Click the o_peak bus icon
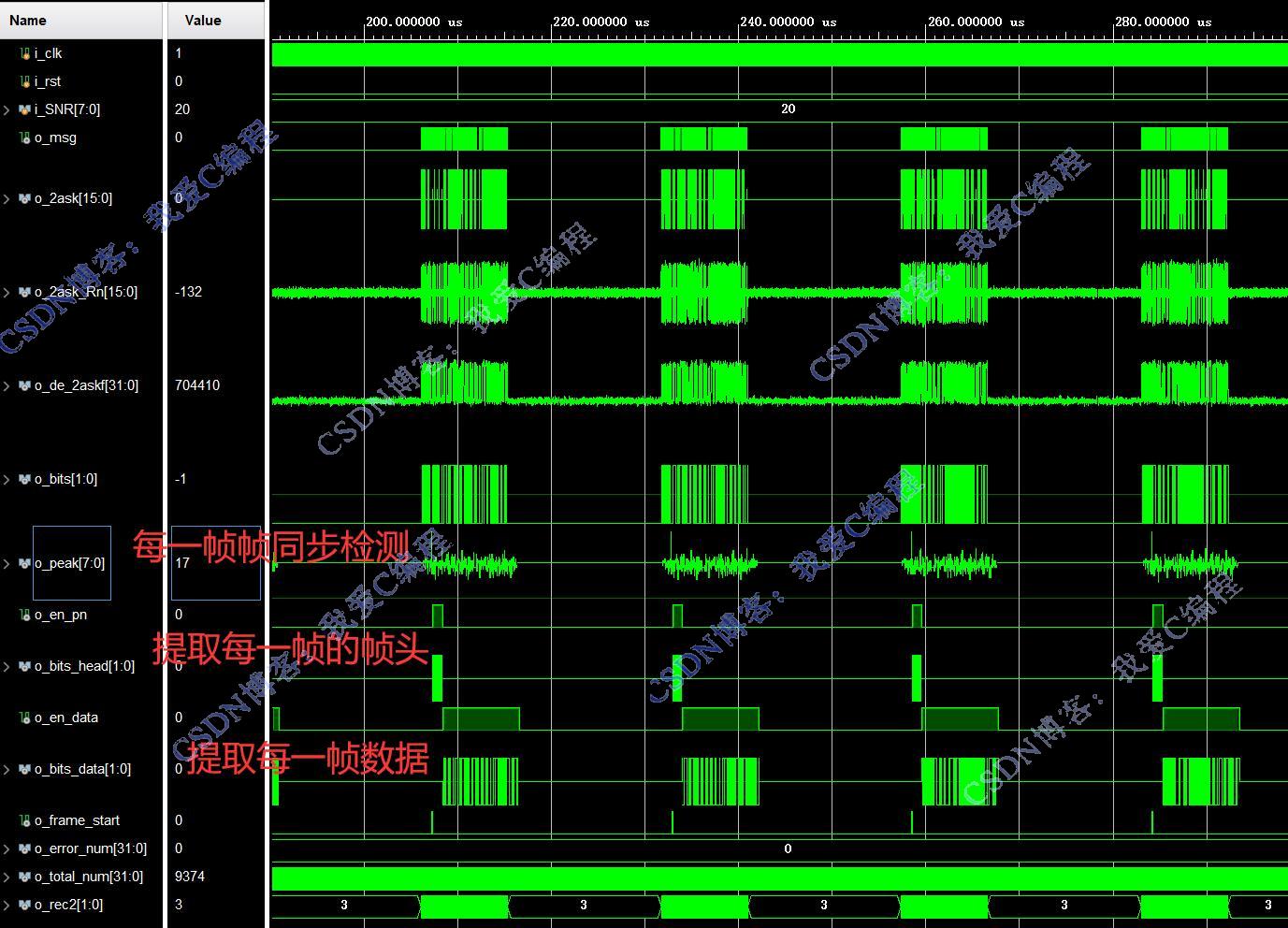Image resolution: width=1288 pixels, height=928 pixels. coord(25,563)
